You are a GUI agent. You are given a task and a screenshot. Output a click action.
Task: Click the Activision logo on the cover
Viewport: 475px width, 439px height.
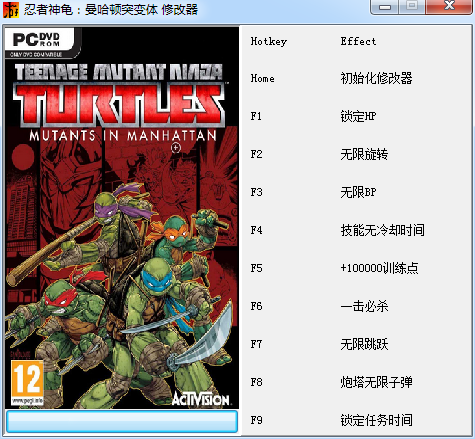201,398
